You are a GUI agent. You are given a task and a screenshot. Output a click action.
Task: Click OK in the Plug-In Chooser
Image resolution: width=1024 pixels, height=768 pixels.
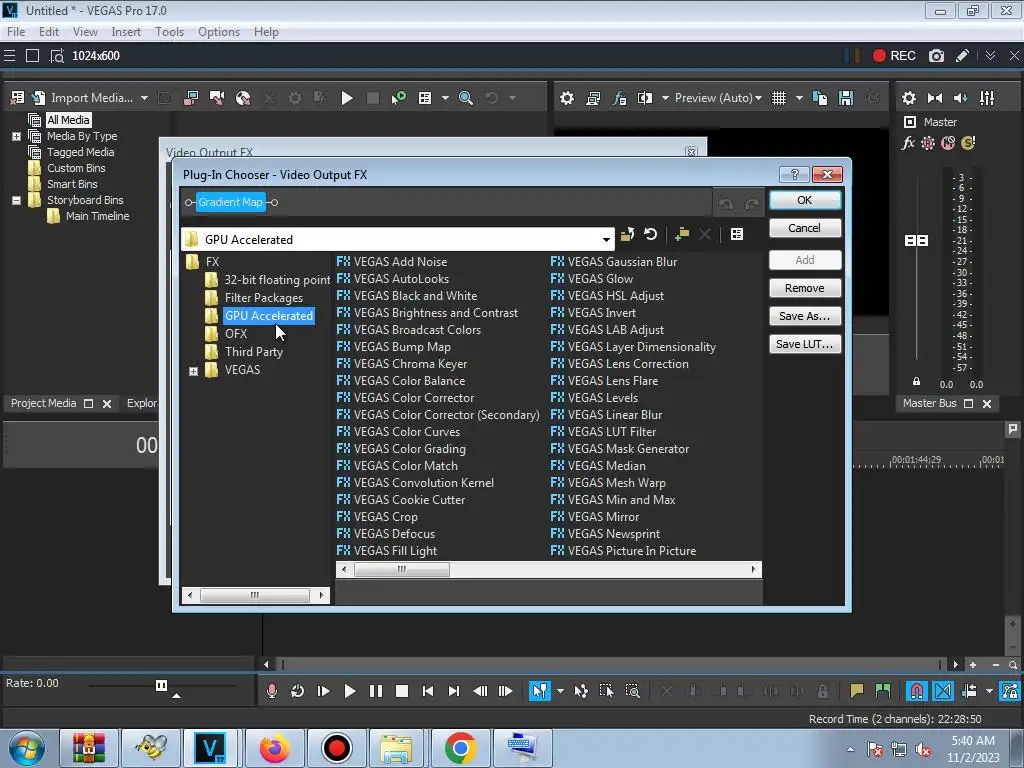coord(805,200)
